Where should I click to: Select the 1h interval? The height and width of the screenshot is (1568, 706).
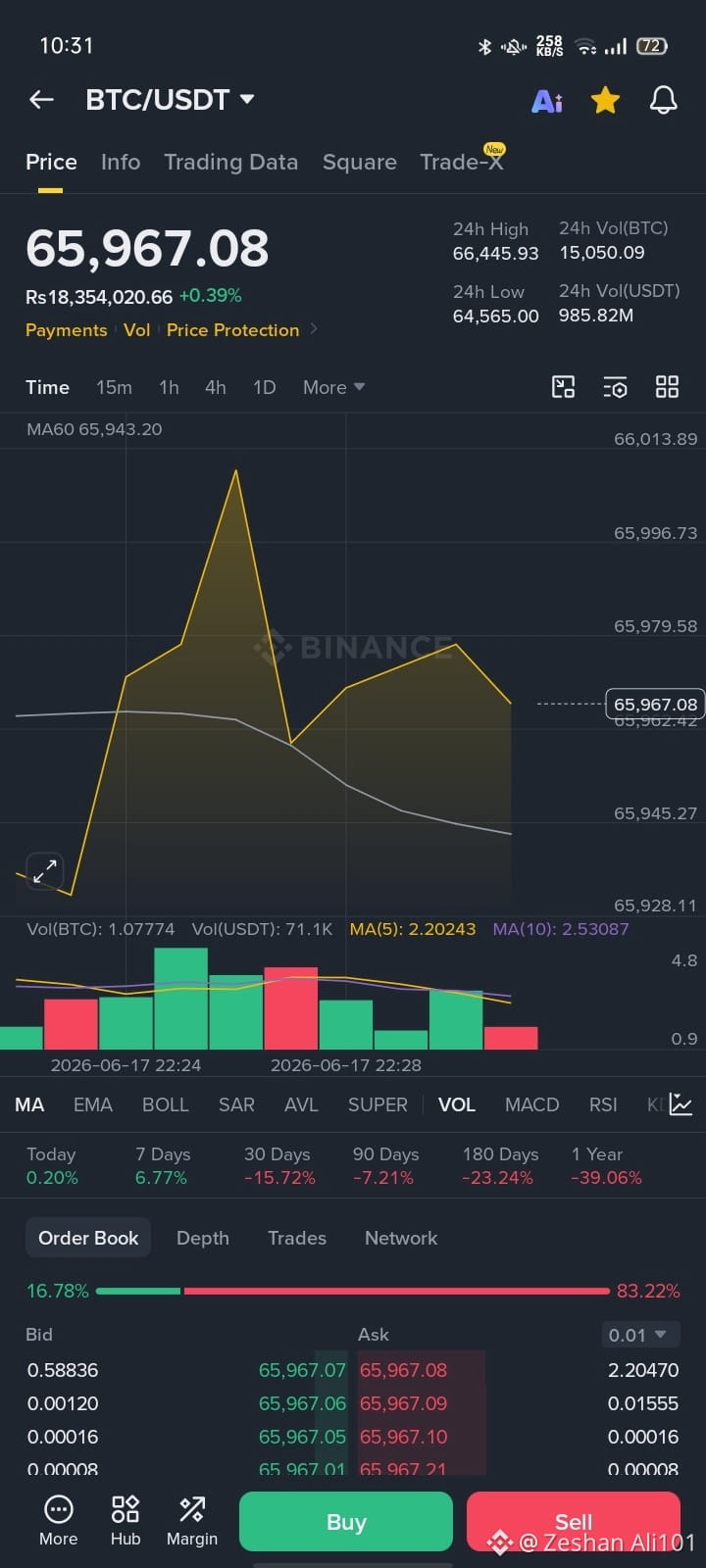[x=169, y=387]
